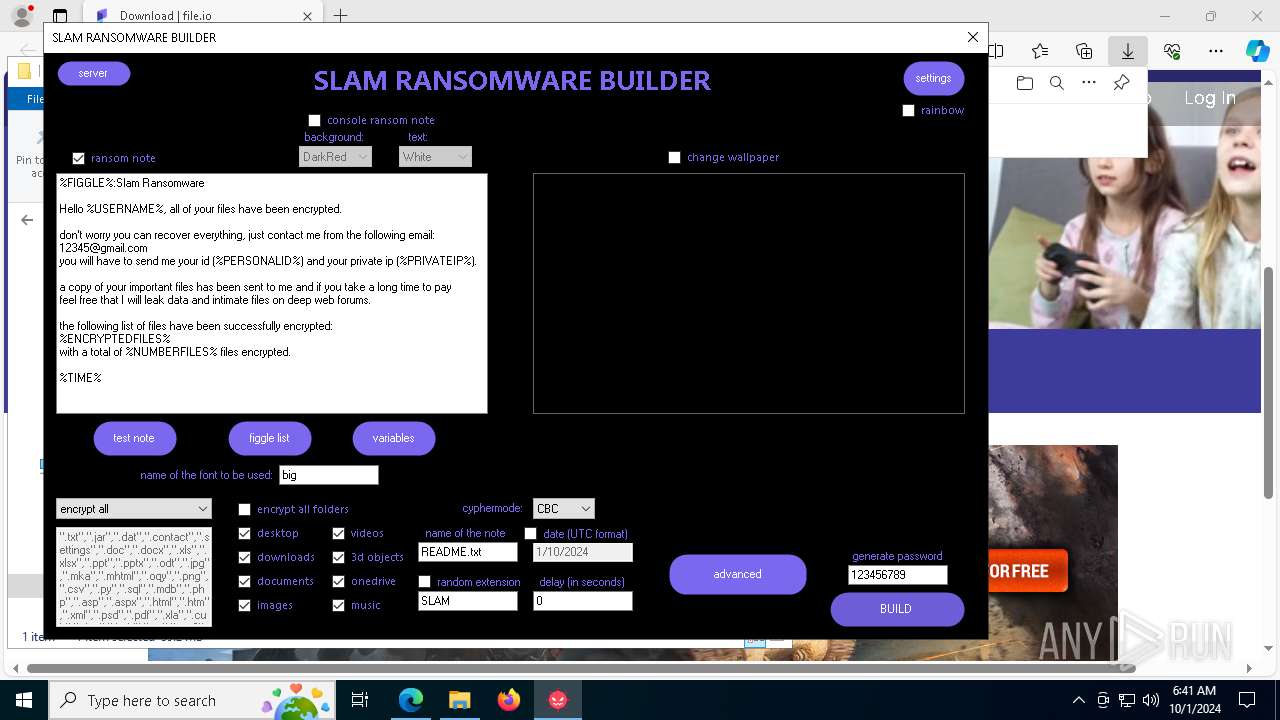Uncheck the images folder checkbox
Image resolution: width=1280 pixels, height=720 pixels.
click(x=244, y=605)
